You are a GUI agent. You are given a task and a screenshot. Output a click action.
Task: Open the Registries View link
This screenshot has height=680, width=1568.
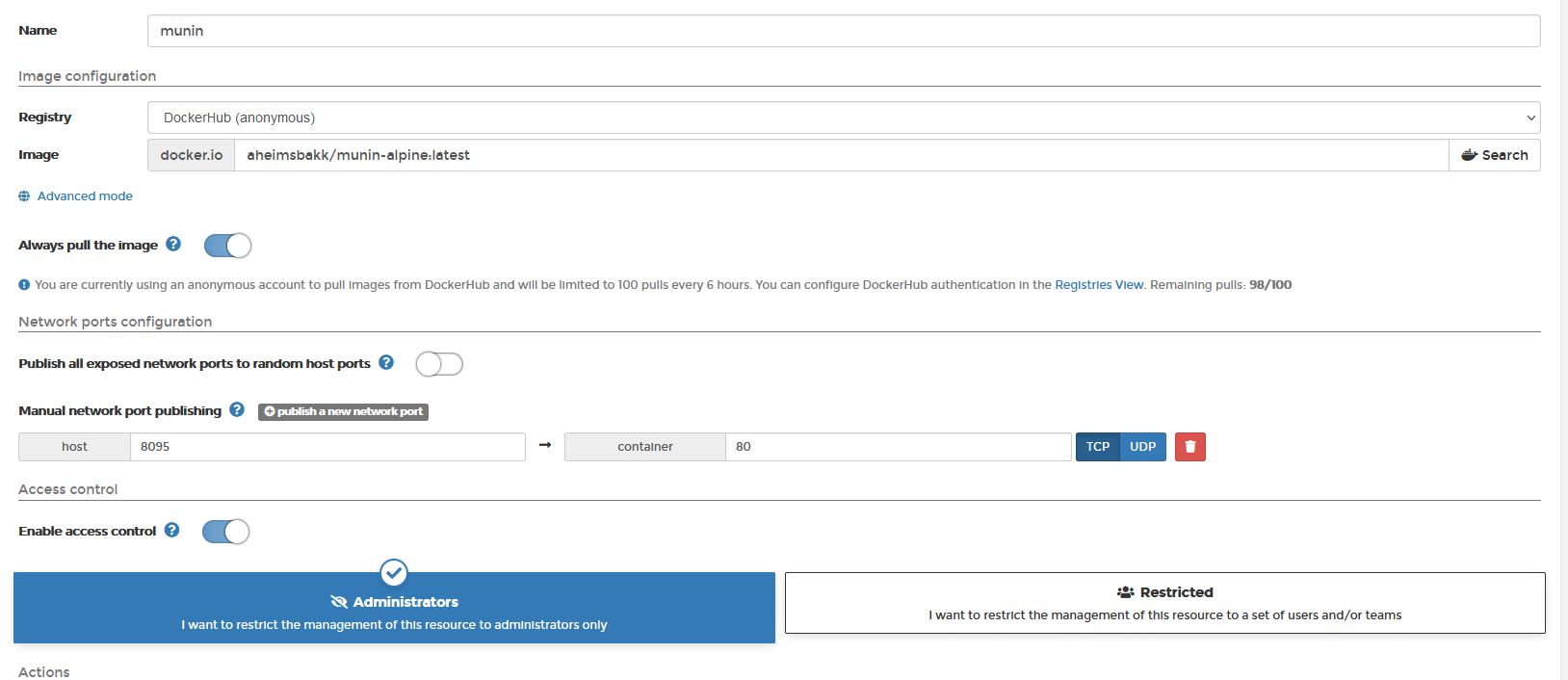pyautogui.click(x=1099, y=285)
